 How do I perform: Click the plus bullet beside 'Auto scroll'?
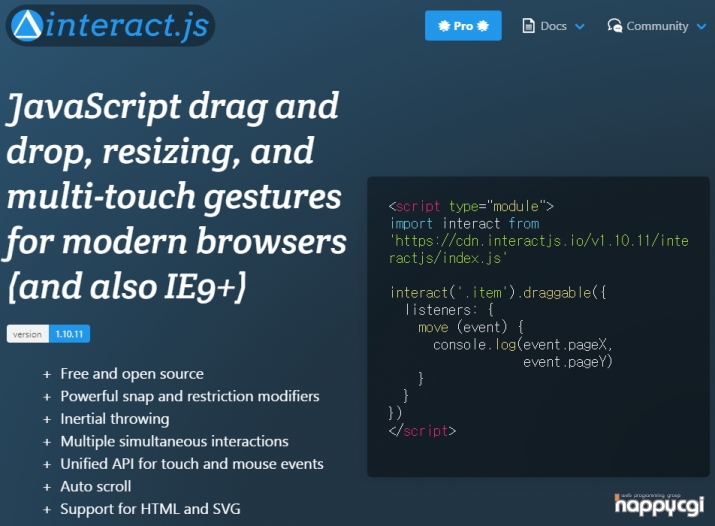(47, 487)
